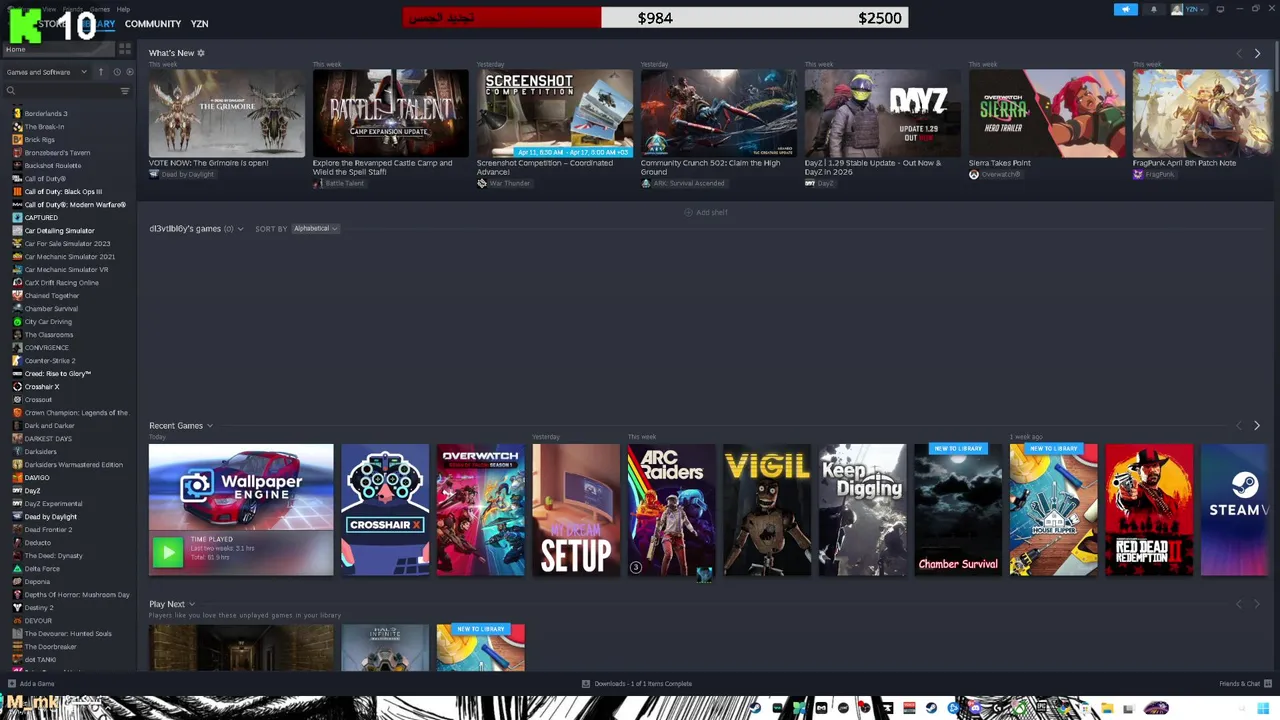This screenshot has width=1280, height=720.
Task: Open the YZN profile tab
Action: (x=199, y=24)
